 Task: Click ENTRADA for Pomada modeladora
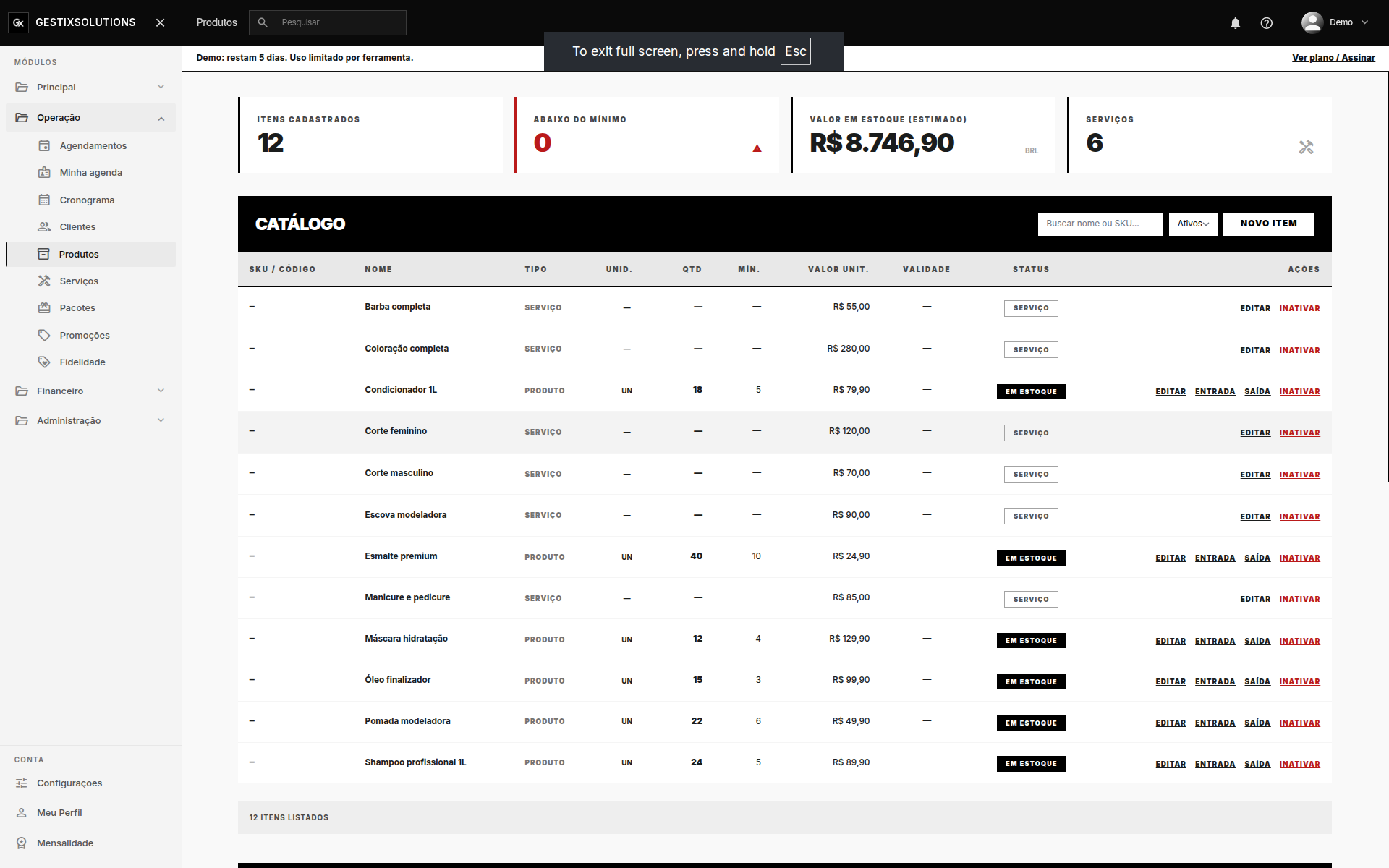pos(1215,723)
